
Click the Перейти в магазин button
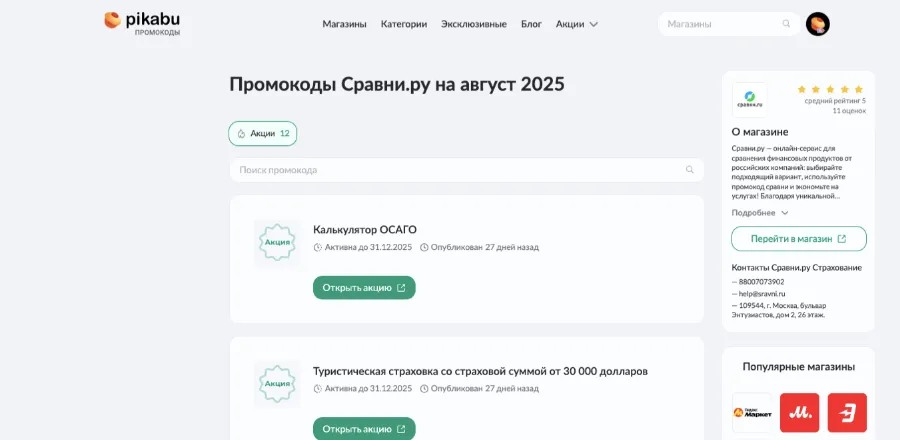pyautogui.click(x=799, y=239)
